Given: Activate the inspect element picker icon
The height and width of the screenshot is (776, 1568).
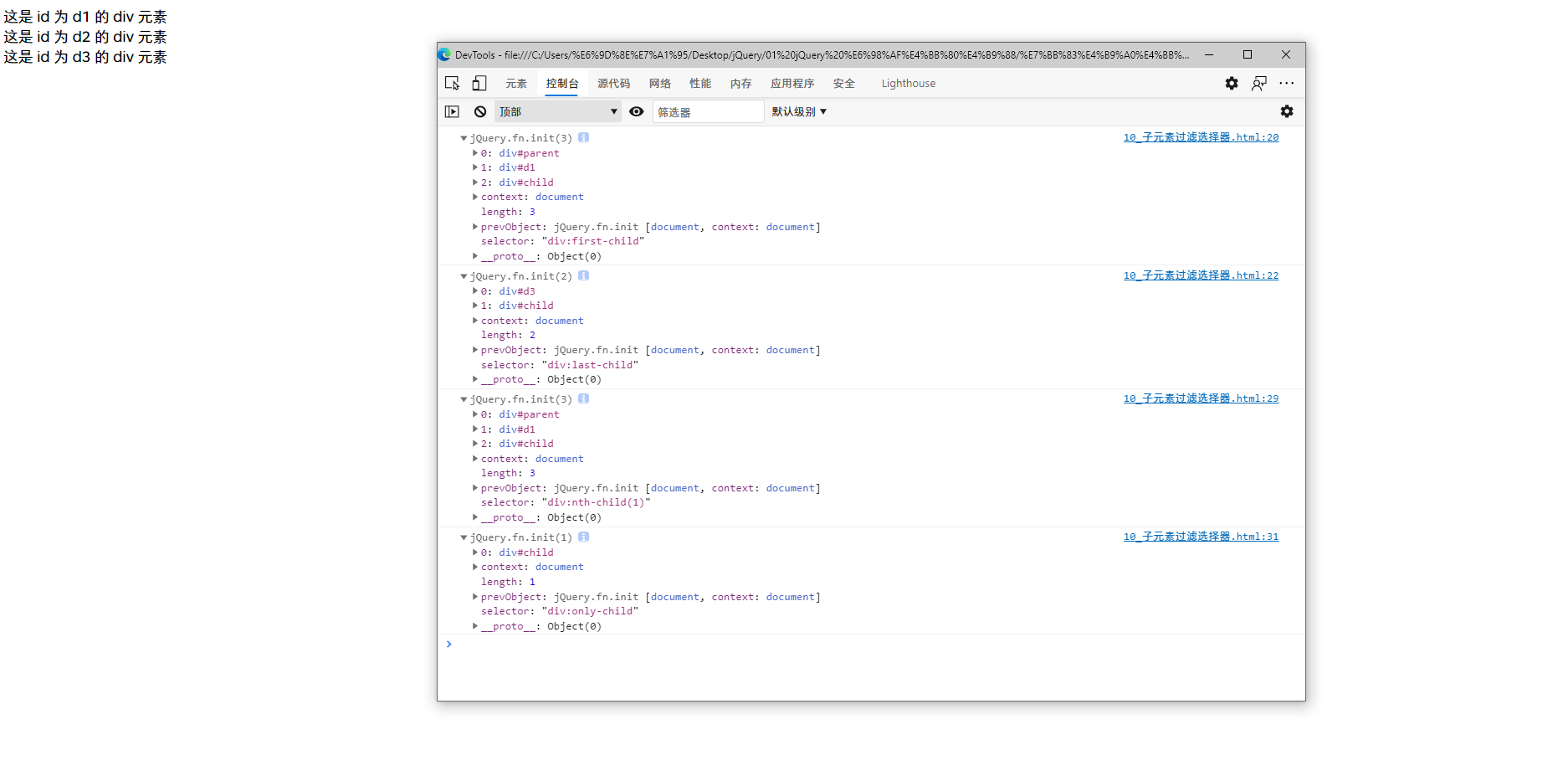Looking at the screenshot, I should (452, 83).
